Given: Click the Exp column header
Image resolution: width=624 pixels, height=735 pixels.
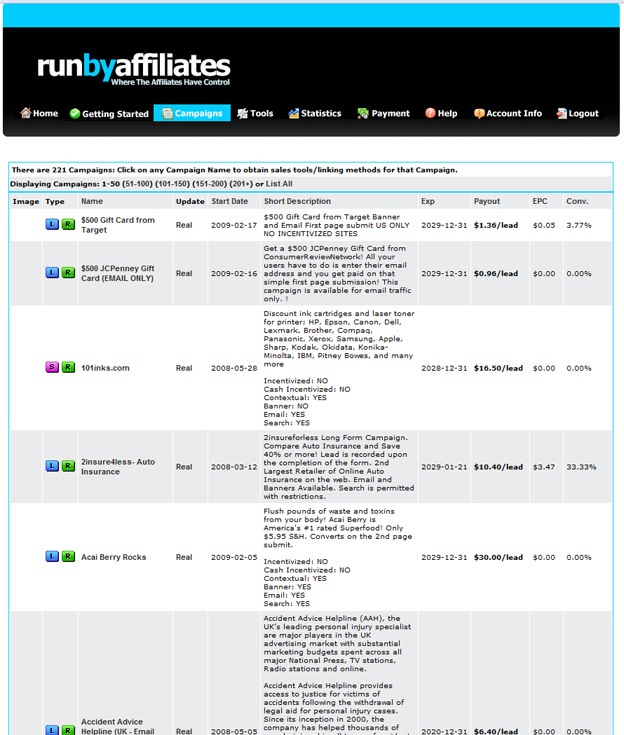Looking at the screenshot, I should click(428, 201).
